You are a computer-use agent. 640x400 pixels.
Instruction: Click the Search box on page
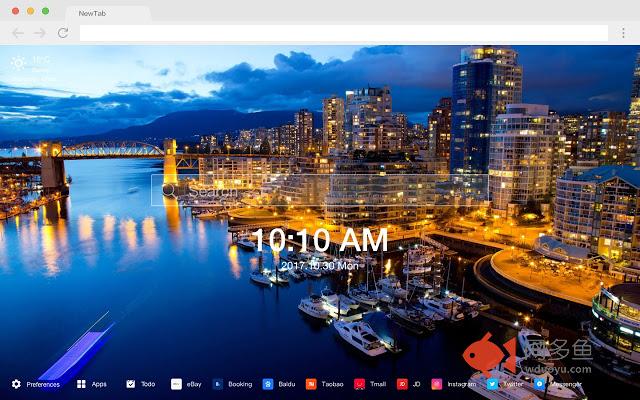[x=320, y=189]
